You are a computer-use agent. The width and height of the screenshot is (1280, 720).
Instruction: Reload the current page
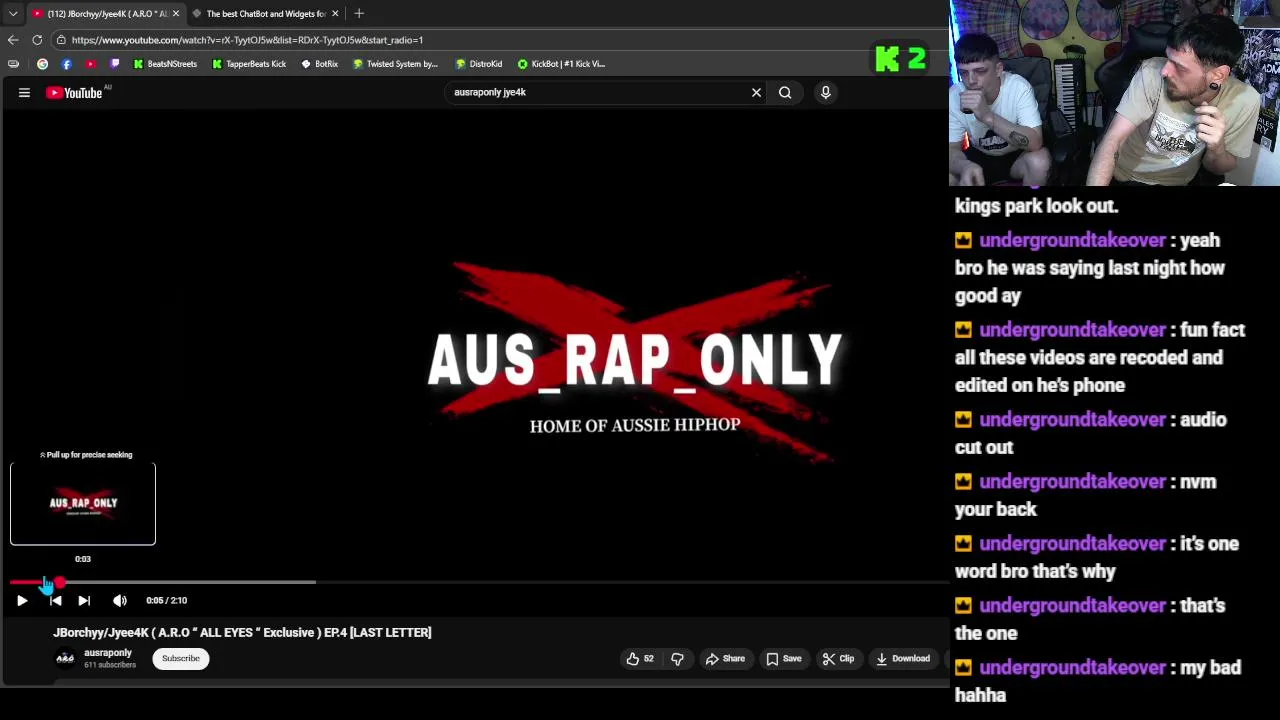click(37, 40)
